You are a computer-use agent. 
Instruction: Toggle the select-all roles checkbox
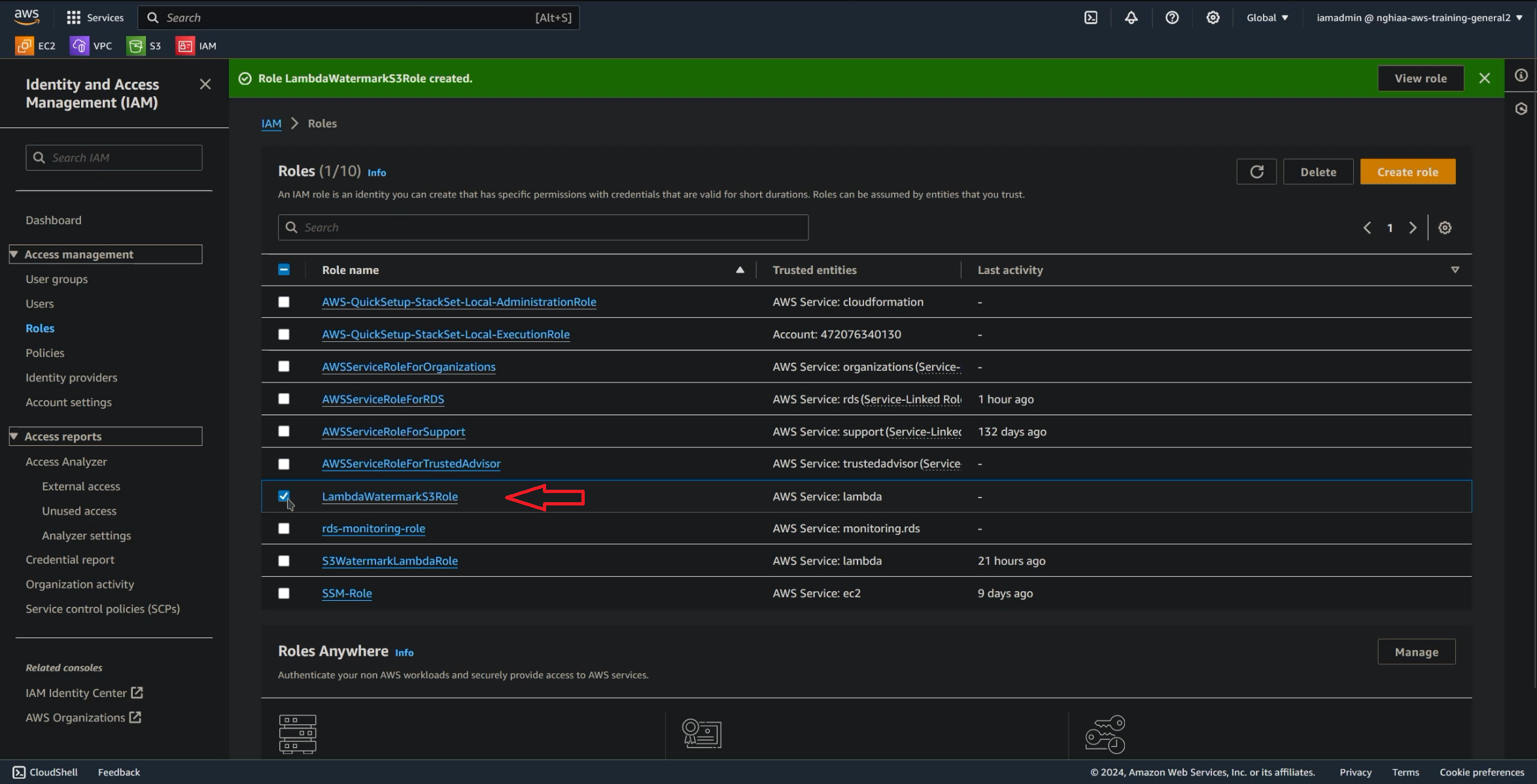pyautogui.click(x=284, y=270)
